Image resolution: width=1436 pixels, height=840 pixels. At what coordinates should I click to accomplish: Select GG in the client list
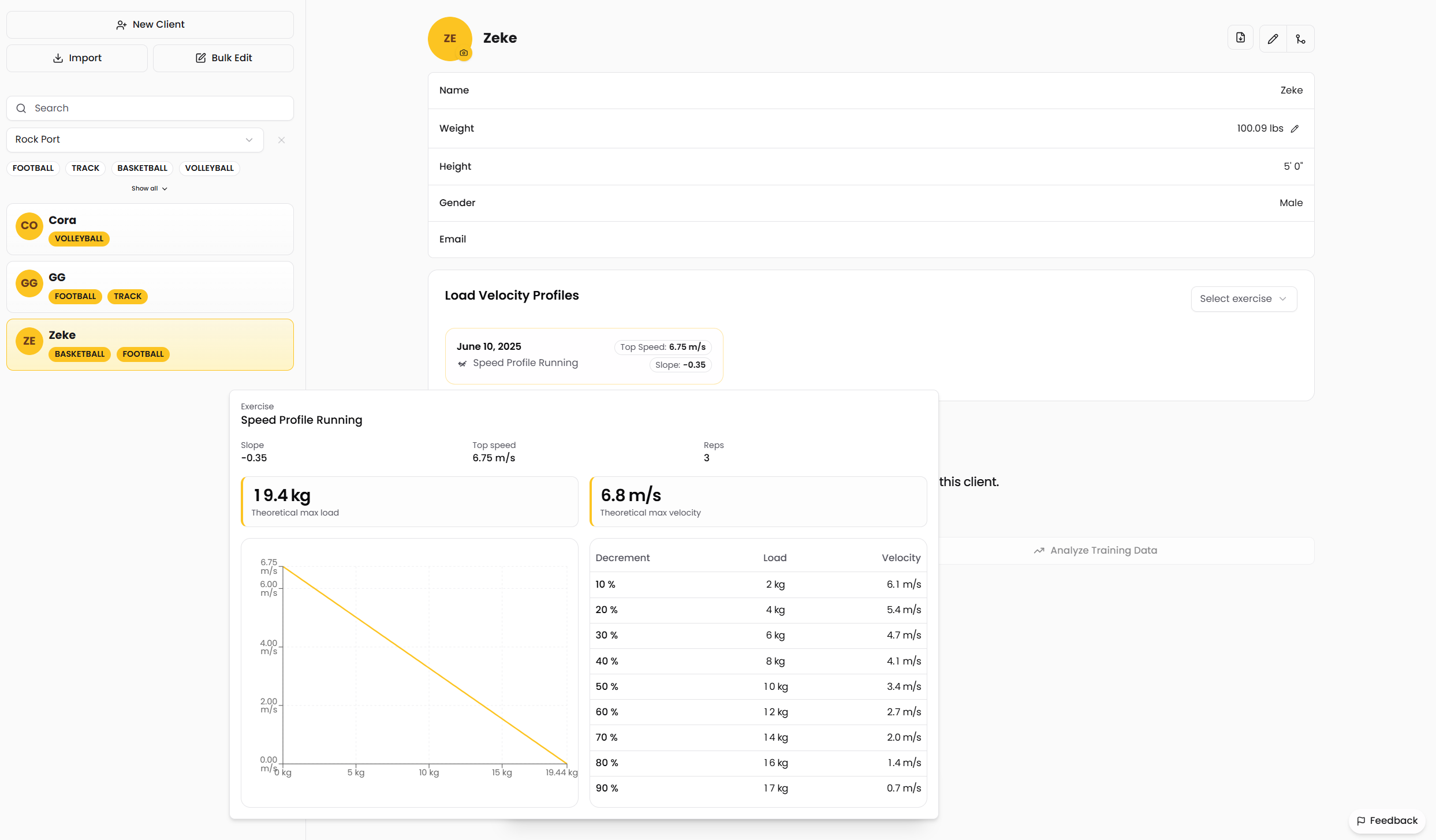[150, 287]
